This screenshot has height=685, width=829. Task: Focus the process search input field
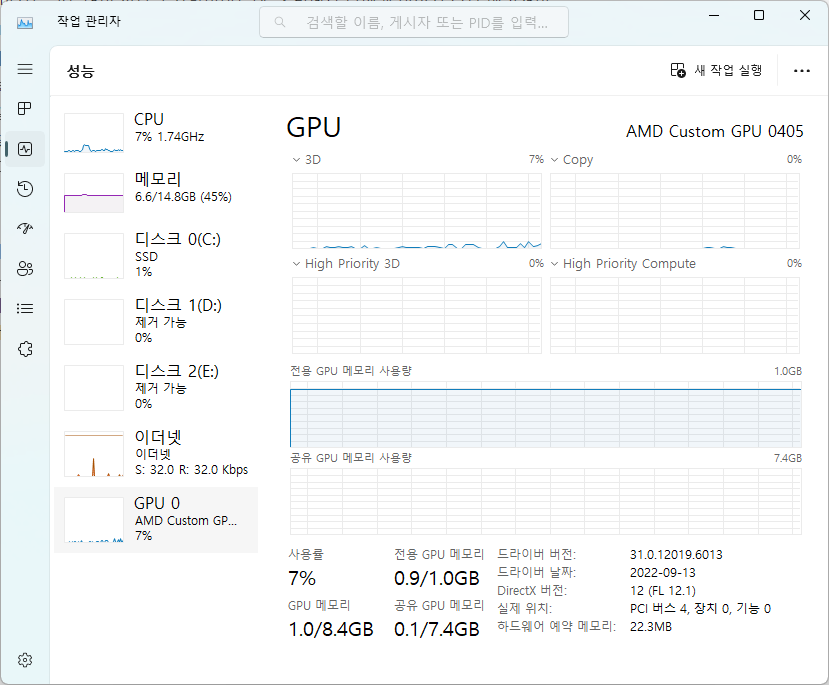[414, 22]
